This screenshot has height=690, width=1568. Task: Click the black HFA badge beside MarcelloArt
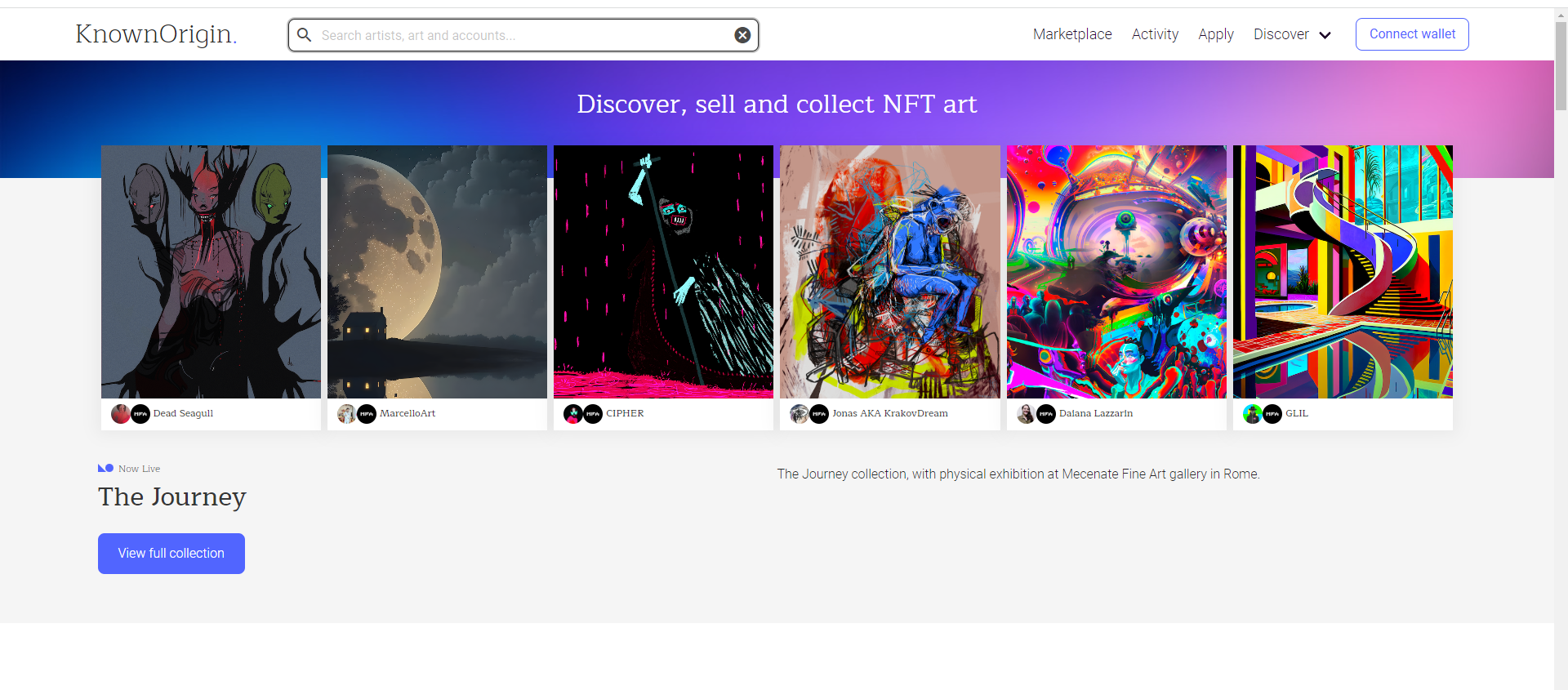tap(367, 414)
